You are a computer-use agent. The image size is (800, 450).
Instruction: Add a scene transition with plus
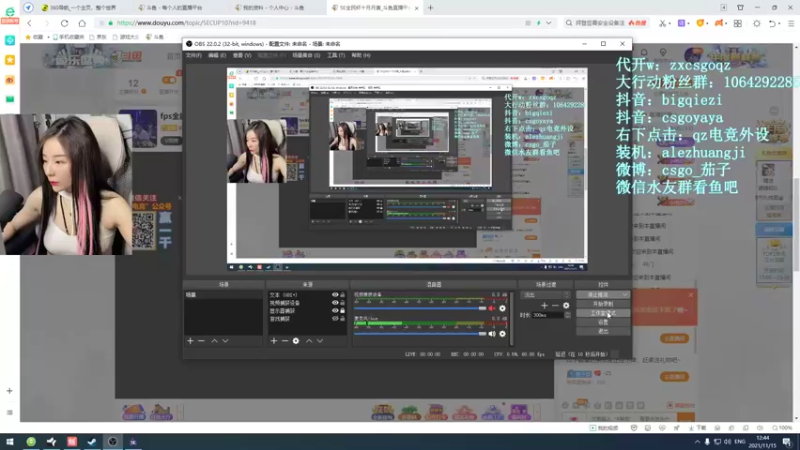[x=544, y=306]
